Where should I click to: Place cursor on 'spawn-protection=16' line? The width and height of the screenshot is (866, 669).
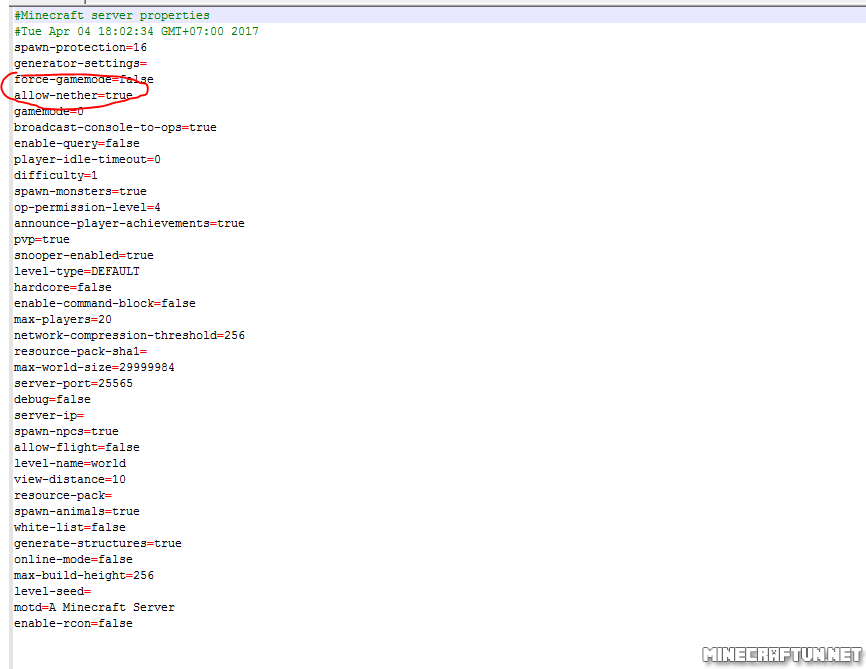81,48
